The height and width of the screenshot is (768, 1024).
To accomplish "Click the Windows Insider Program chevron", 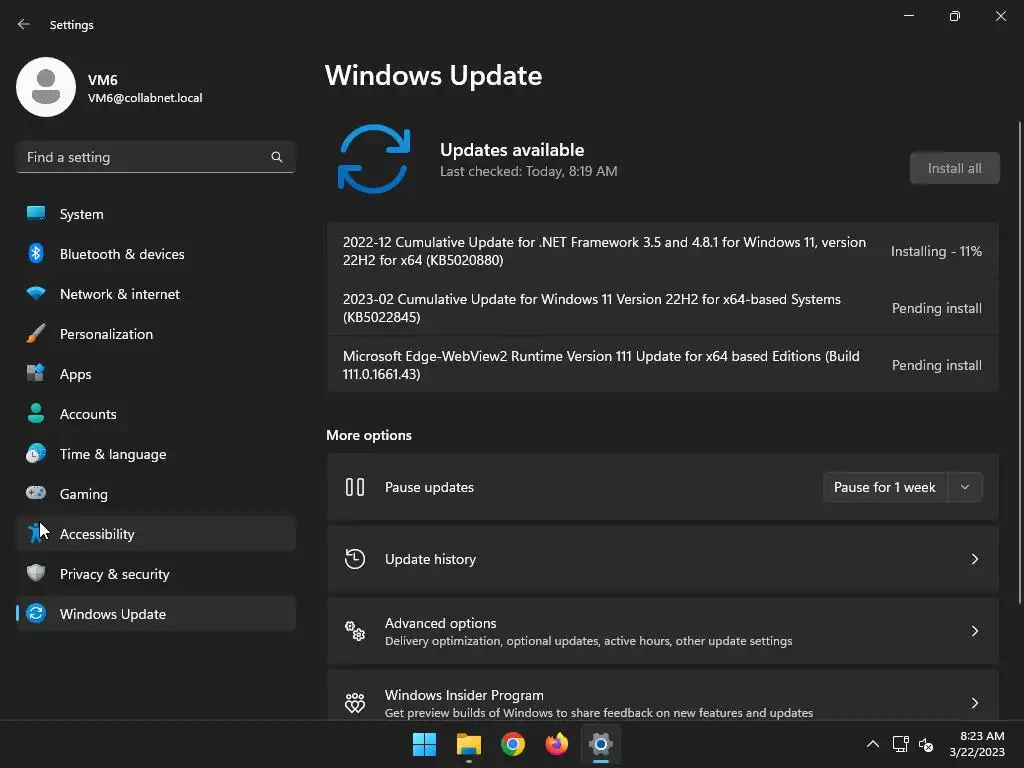I will (x=974, y=703).
